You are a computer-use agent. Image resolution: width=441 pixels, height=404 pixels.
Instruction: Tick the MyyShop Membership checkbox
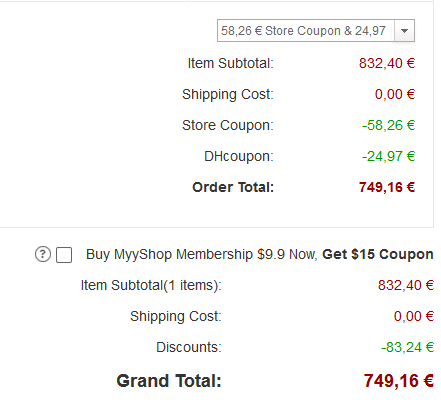point(64,255)
